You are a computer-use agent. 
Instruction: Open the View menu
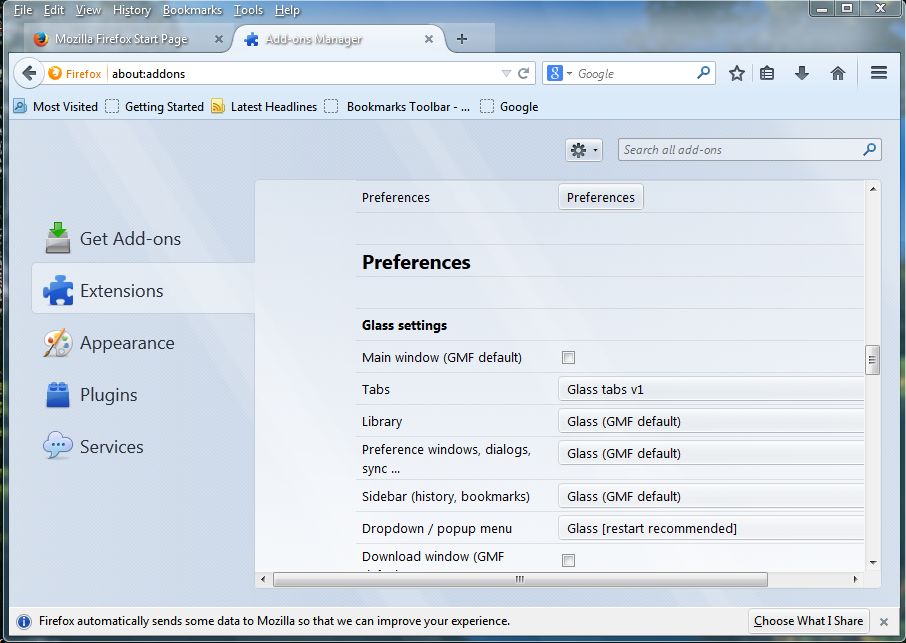pos(88,10)
